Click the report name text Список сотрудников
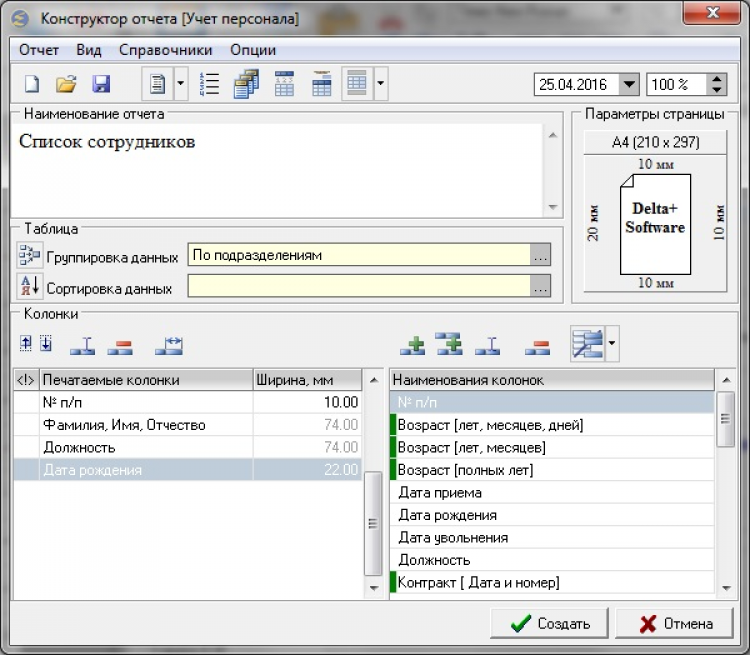Viewport: 750px width, 655px height. pyautogui.click(x=107, y=142)
